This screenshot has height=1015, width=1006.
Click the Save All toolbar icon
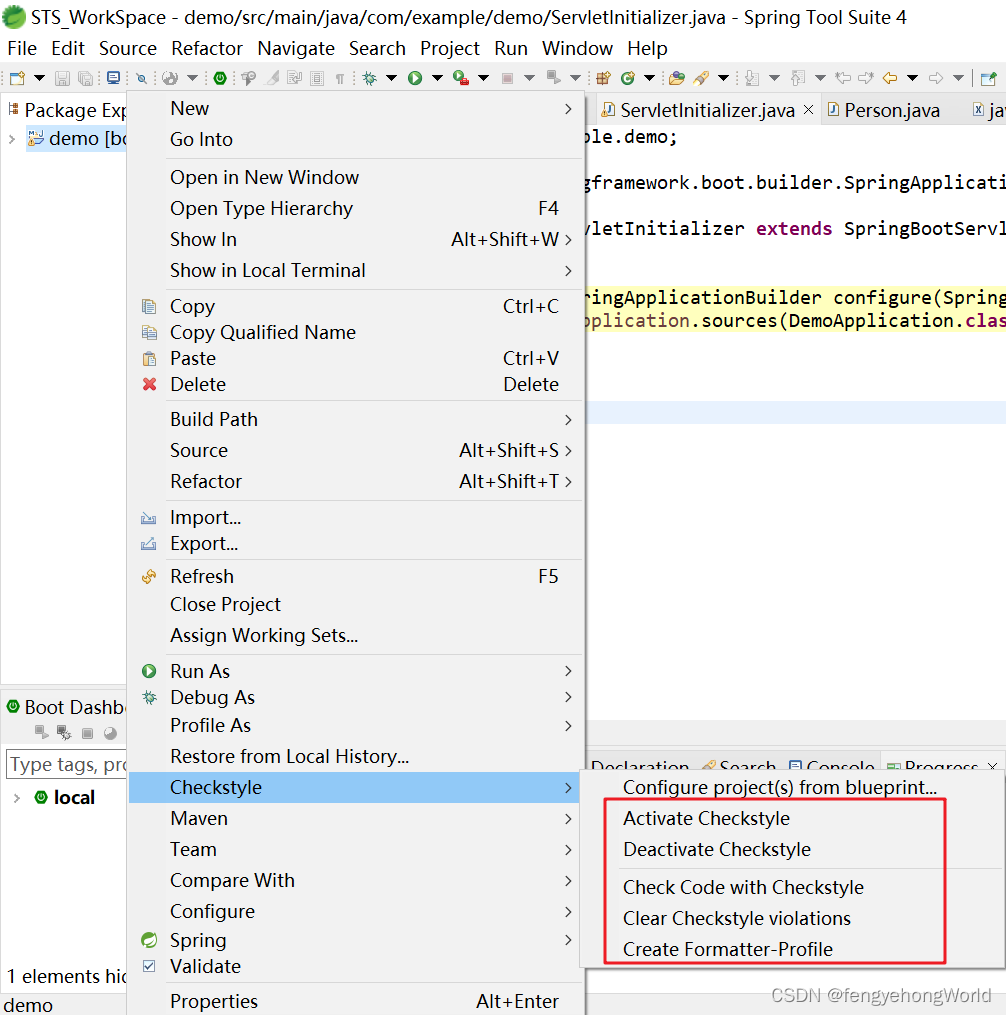[85, 78]
